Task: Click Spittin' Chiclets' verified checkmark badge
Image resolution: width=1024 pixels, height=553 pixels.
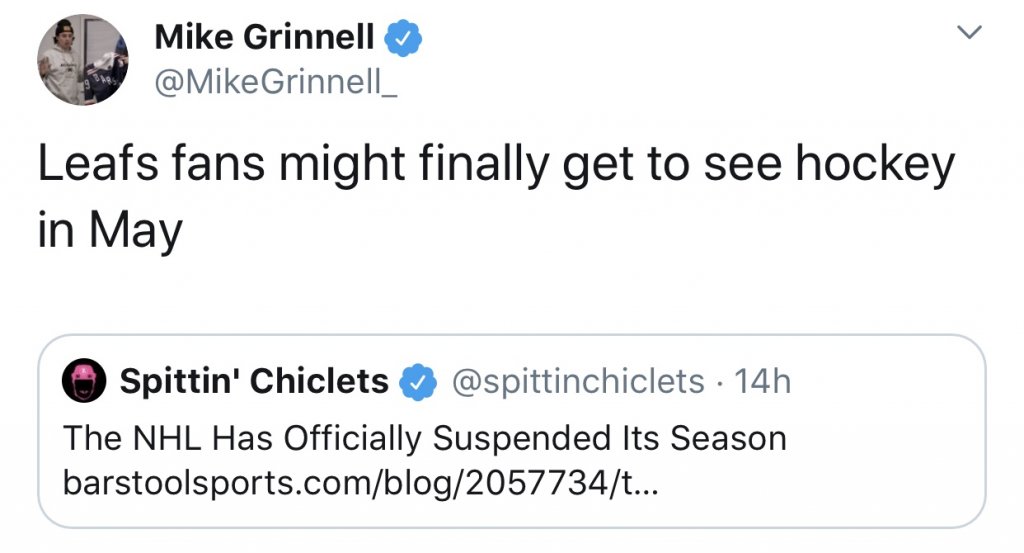Action: click(417, 381)
